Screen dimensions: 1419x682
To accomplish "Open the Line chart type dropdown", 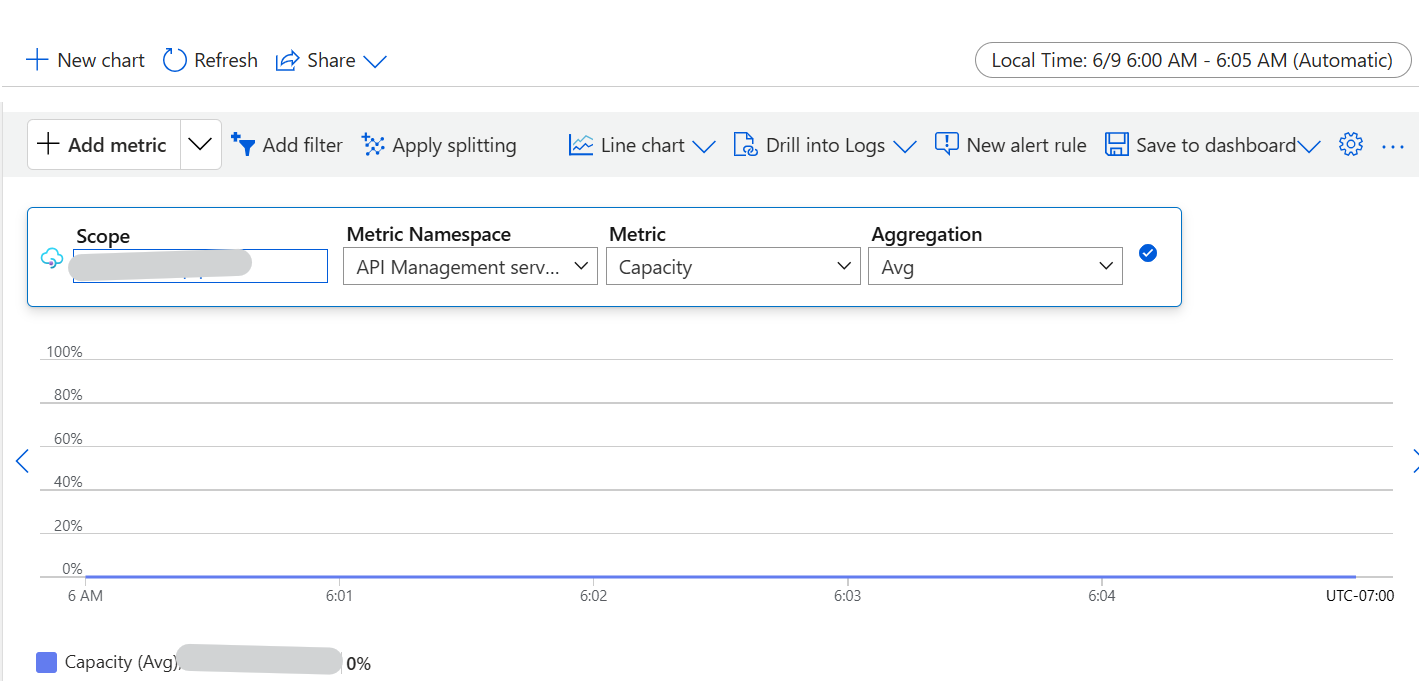I will coord(641,144).
